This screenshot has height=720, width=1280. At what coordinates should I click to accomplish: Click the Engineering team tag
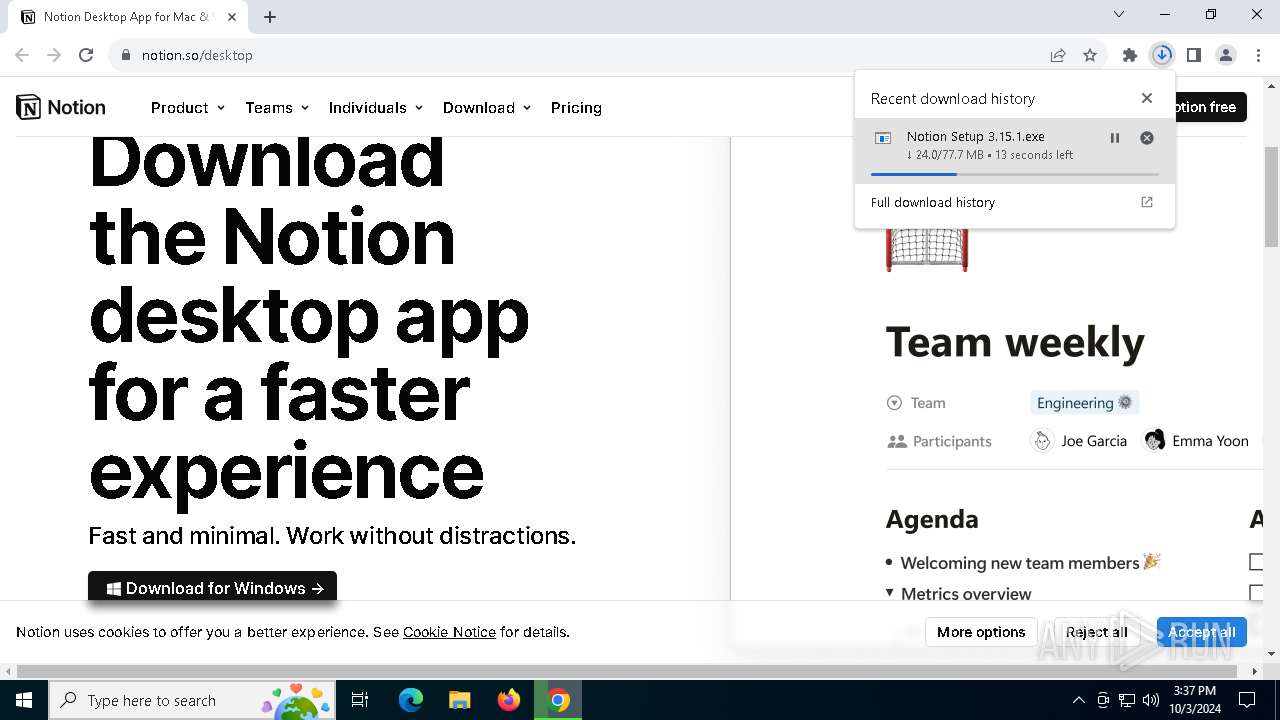click(x=1085, y=402)
